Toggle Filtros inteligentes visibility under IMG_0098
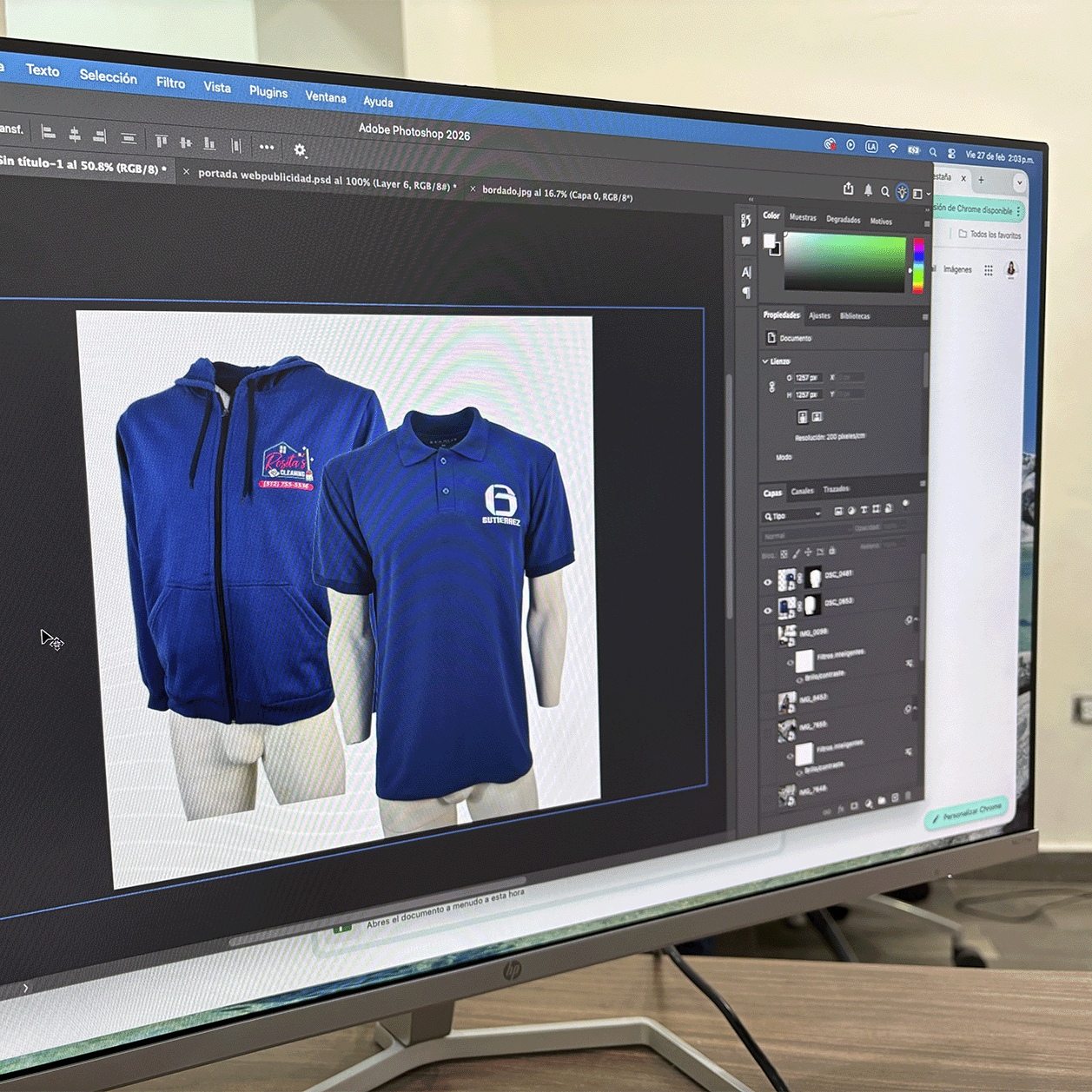The width and height of the screenshot is (1092, 1092). pos(790,662)
